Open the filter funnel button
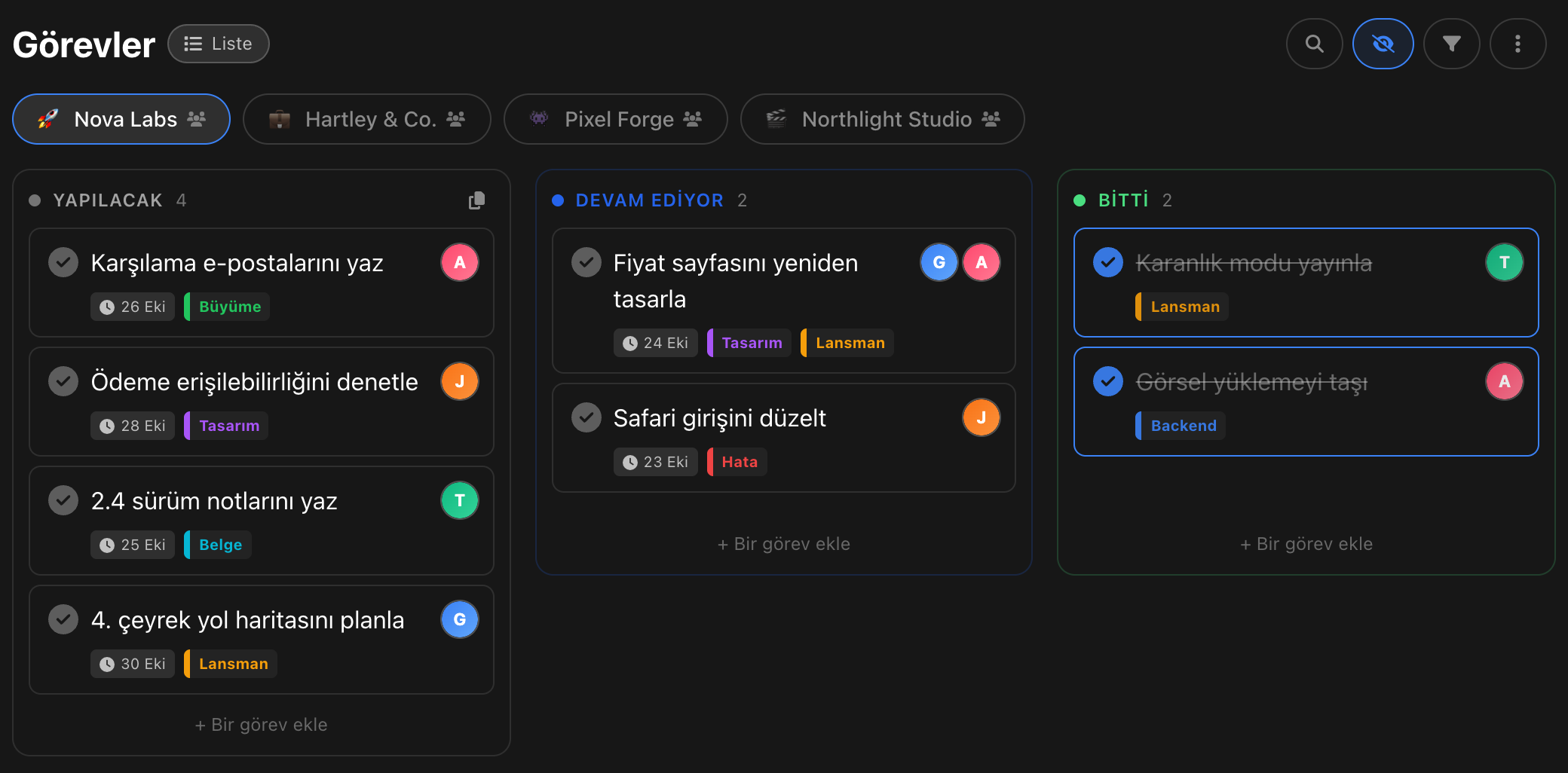 pos(1451,44)
